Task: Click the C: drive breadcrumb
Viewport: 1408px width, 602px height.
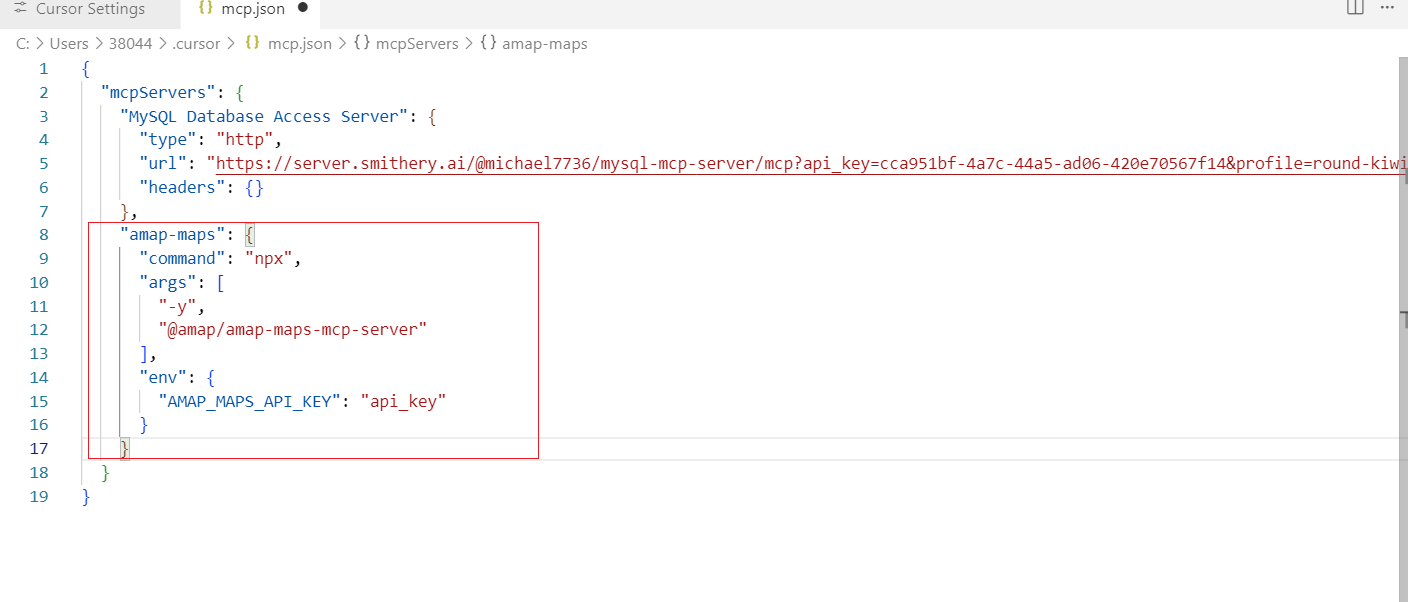Action: [23, 44]
